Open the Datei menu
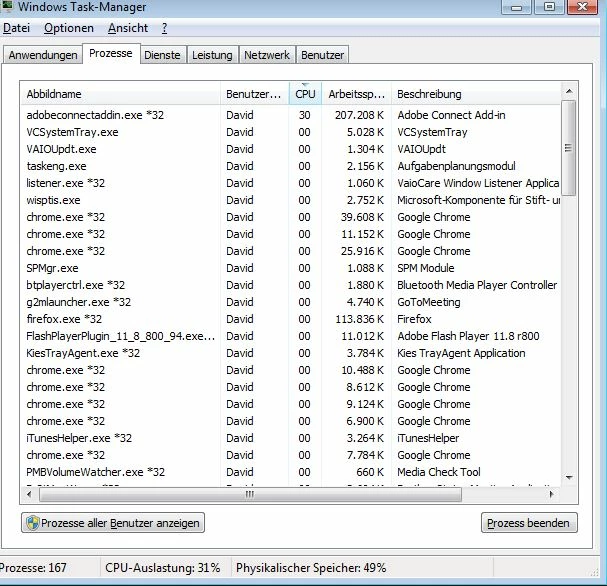Image resolution: width=607 pixels, height=586 pixels. click(17, 28)
